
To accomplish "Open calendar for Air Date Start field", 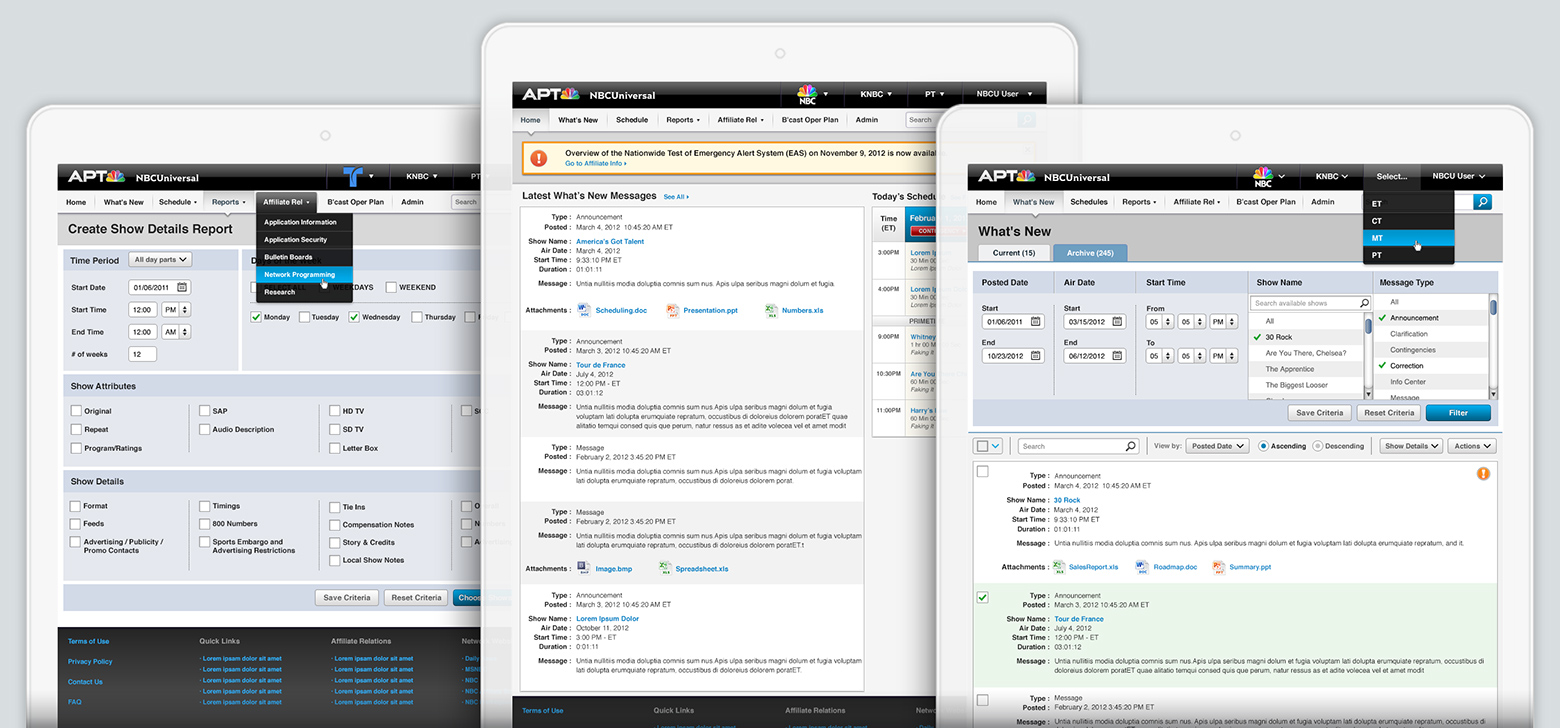I will (x=1117, y=322).
